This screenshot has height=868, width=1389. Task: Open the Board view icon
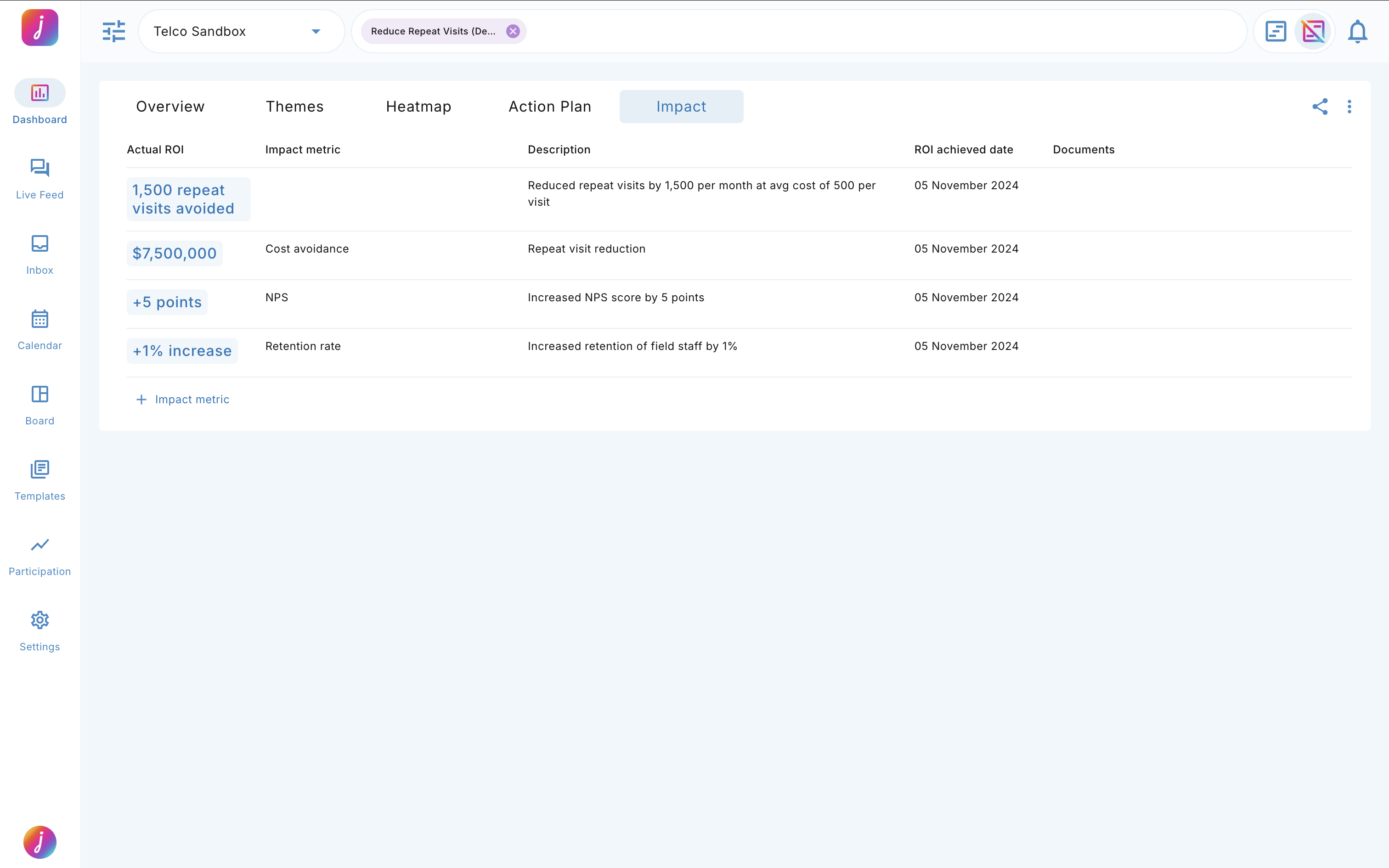coord(40,405)
